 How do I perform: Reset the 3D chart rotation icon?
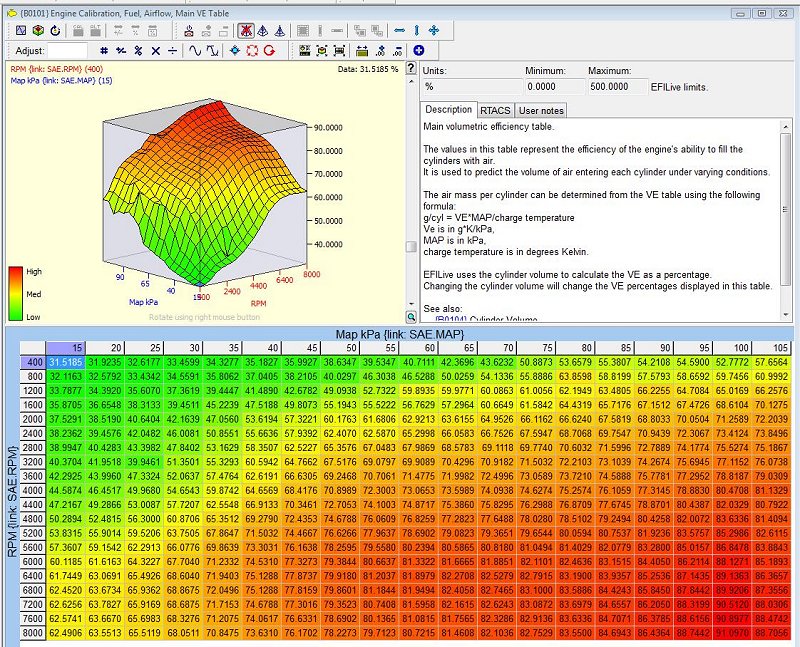coord(55,31)
